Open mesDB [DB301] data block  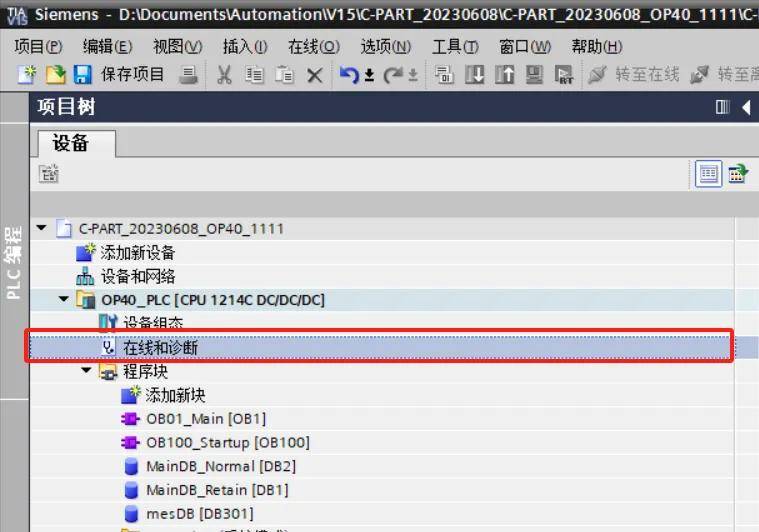point(200,514)
